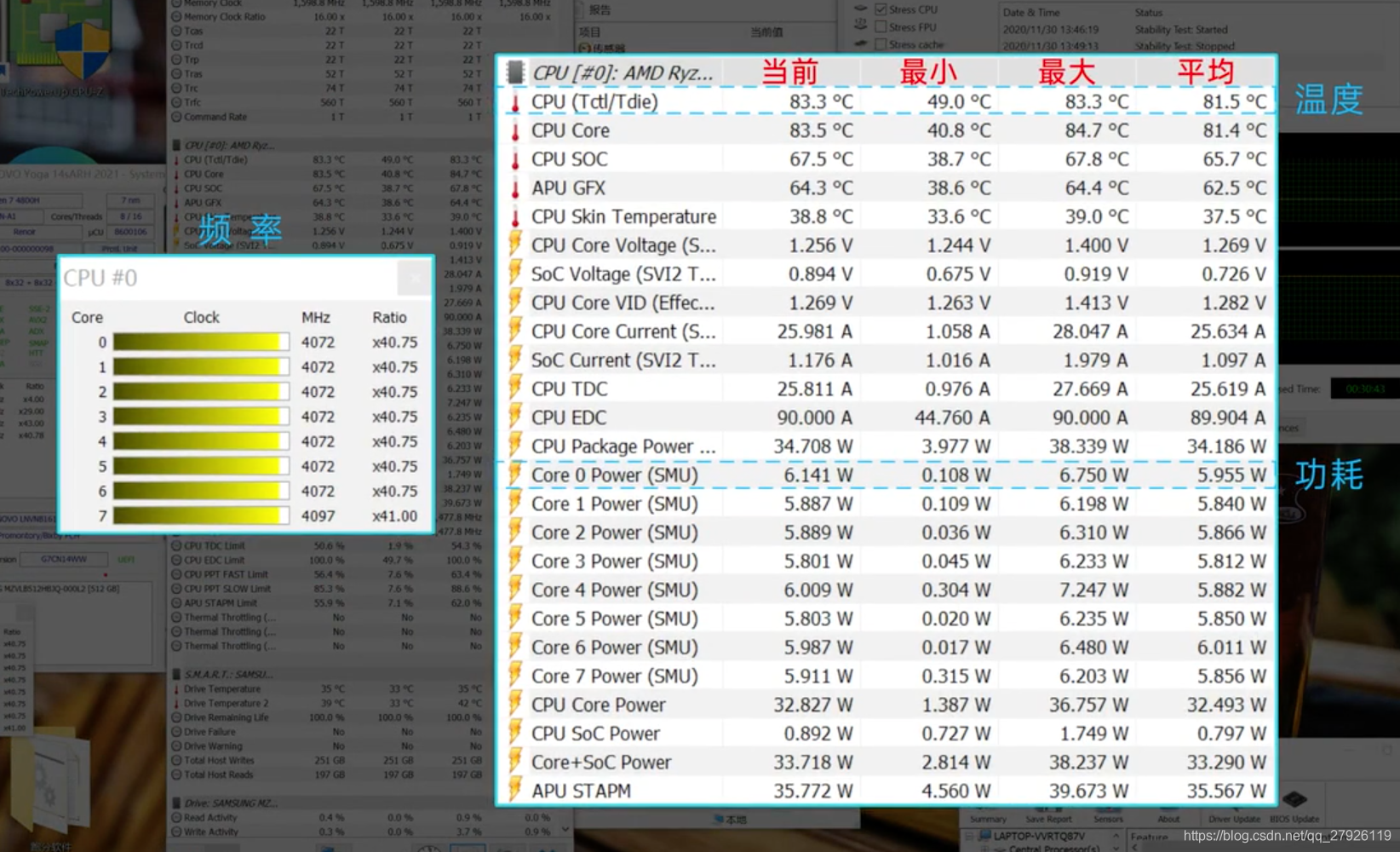The height and width of the screenshot is (852, 1400).
Task: Click thermometer icon beside CPU SOC row
Action: click(x=515, y=159)
